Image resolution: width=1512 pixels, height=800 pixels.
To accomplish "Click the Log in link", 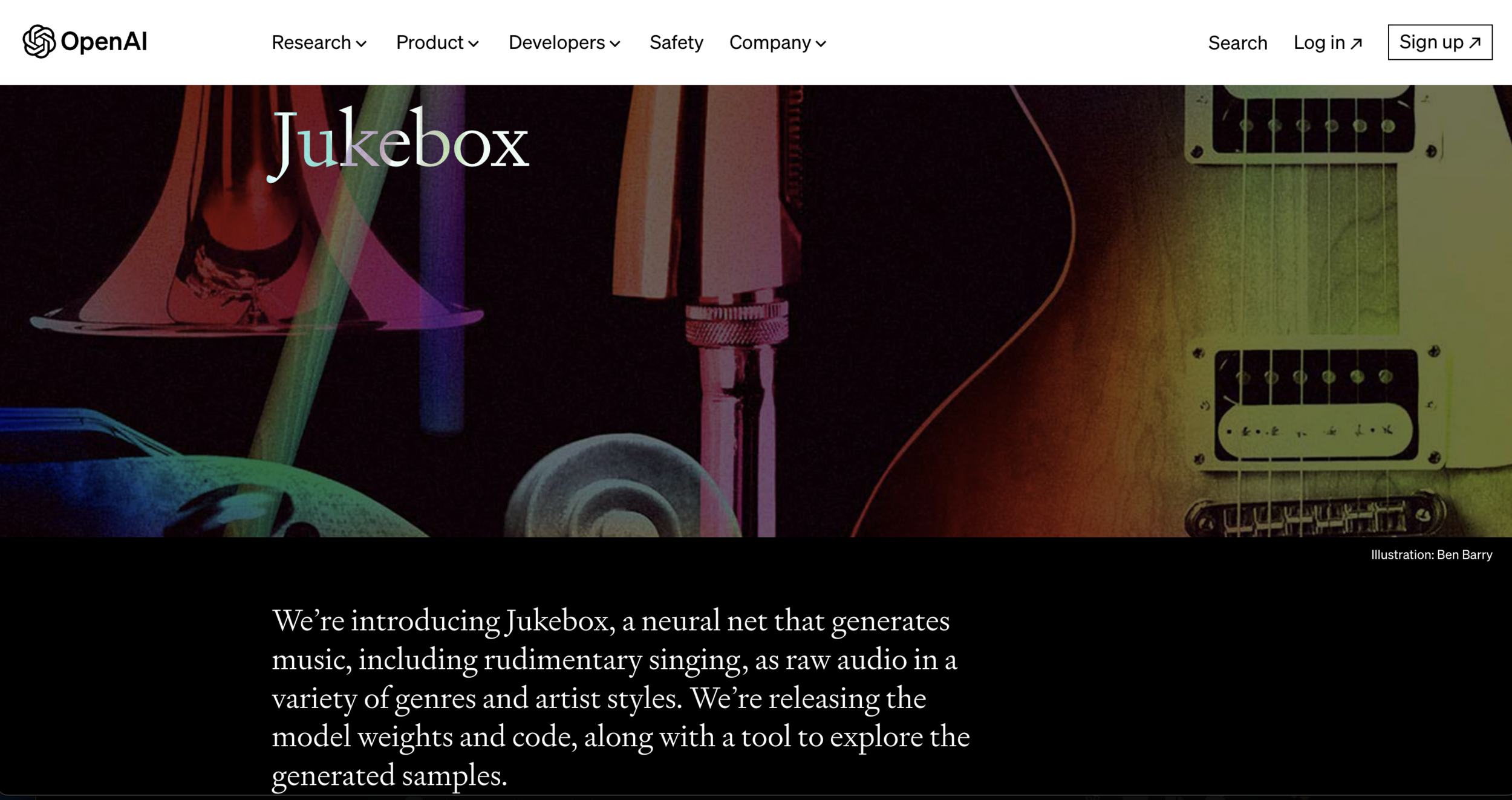I will click(x=1328, y=43).
